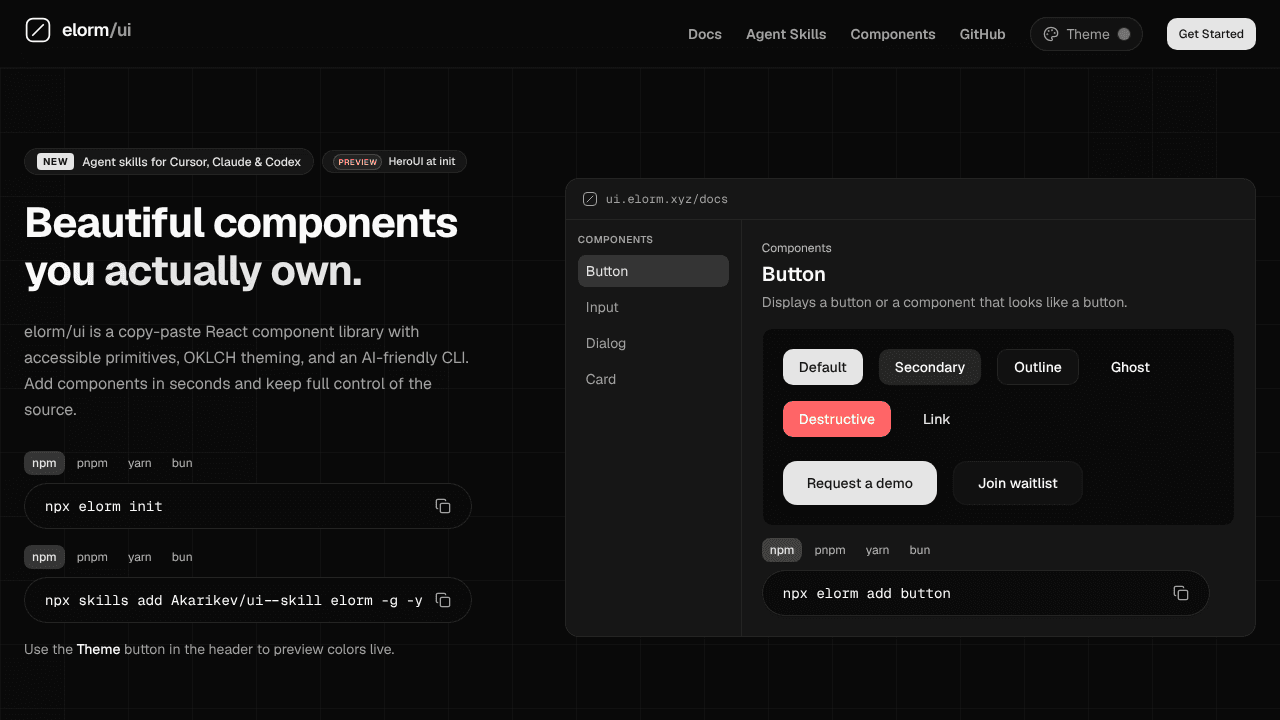1280x720 pixels.
Task: Select npm tab above npx elorm init
Action: coord(44,463)
